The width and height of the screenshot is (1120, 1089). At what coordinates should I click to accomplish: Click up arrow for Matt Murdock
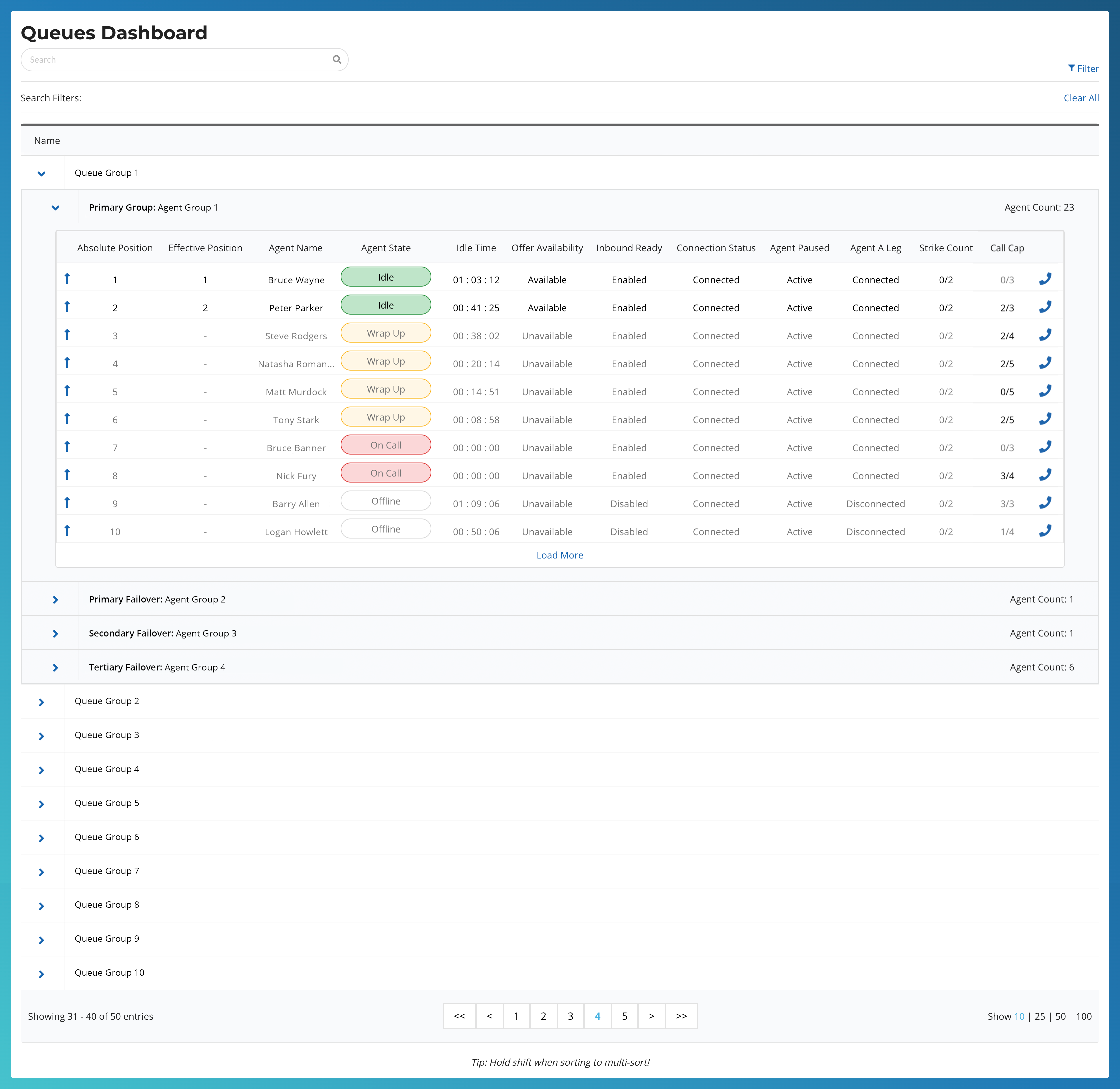[67, 391]
